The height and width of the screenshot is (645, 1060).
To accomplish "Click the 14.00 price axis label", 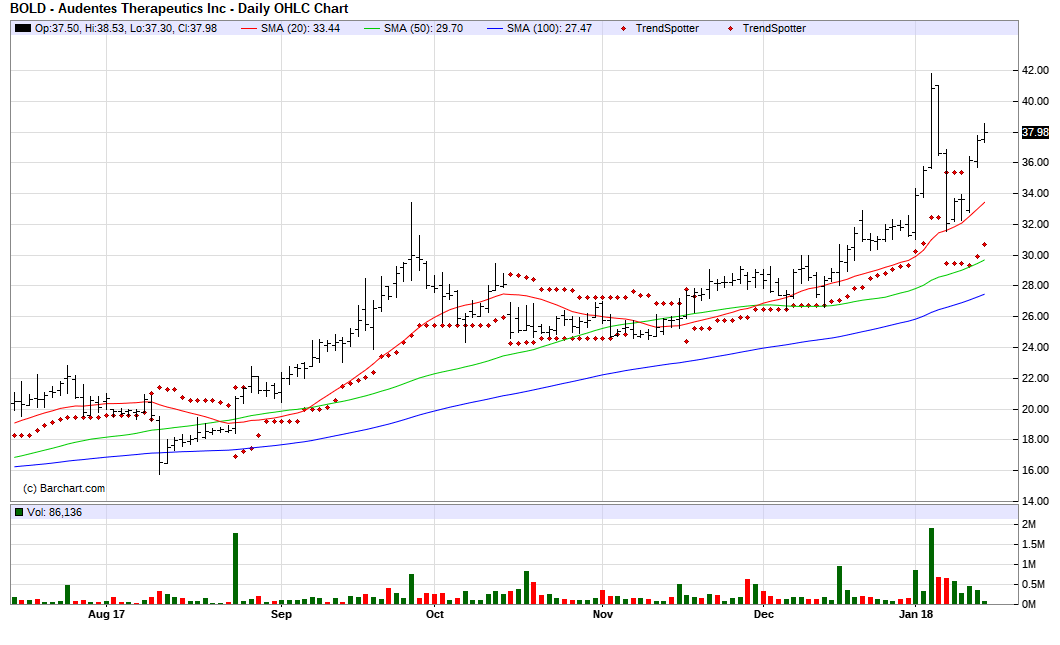I will (x=1035, y=501).
